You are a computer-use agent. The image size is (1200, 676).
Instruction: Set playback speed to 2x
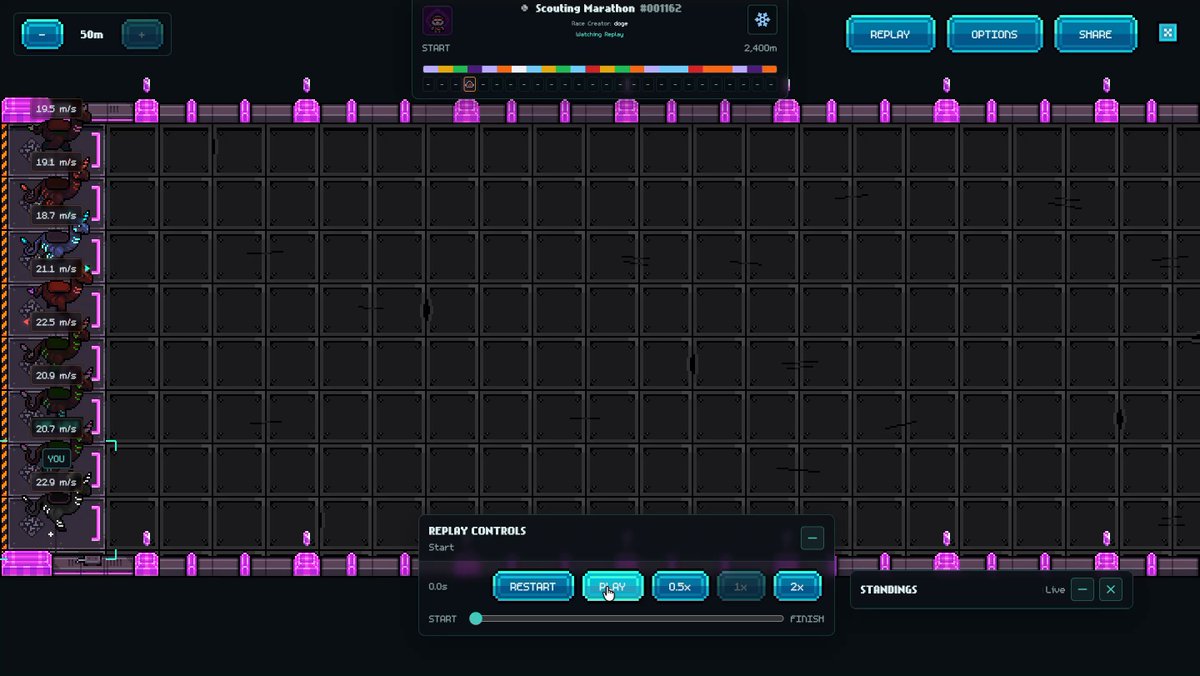[x=797, y=587]
